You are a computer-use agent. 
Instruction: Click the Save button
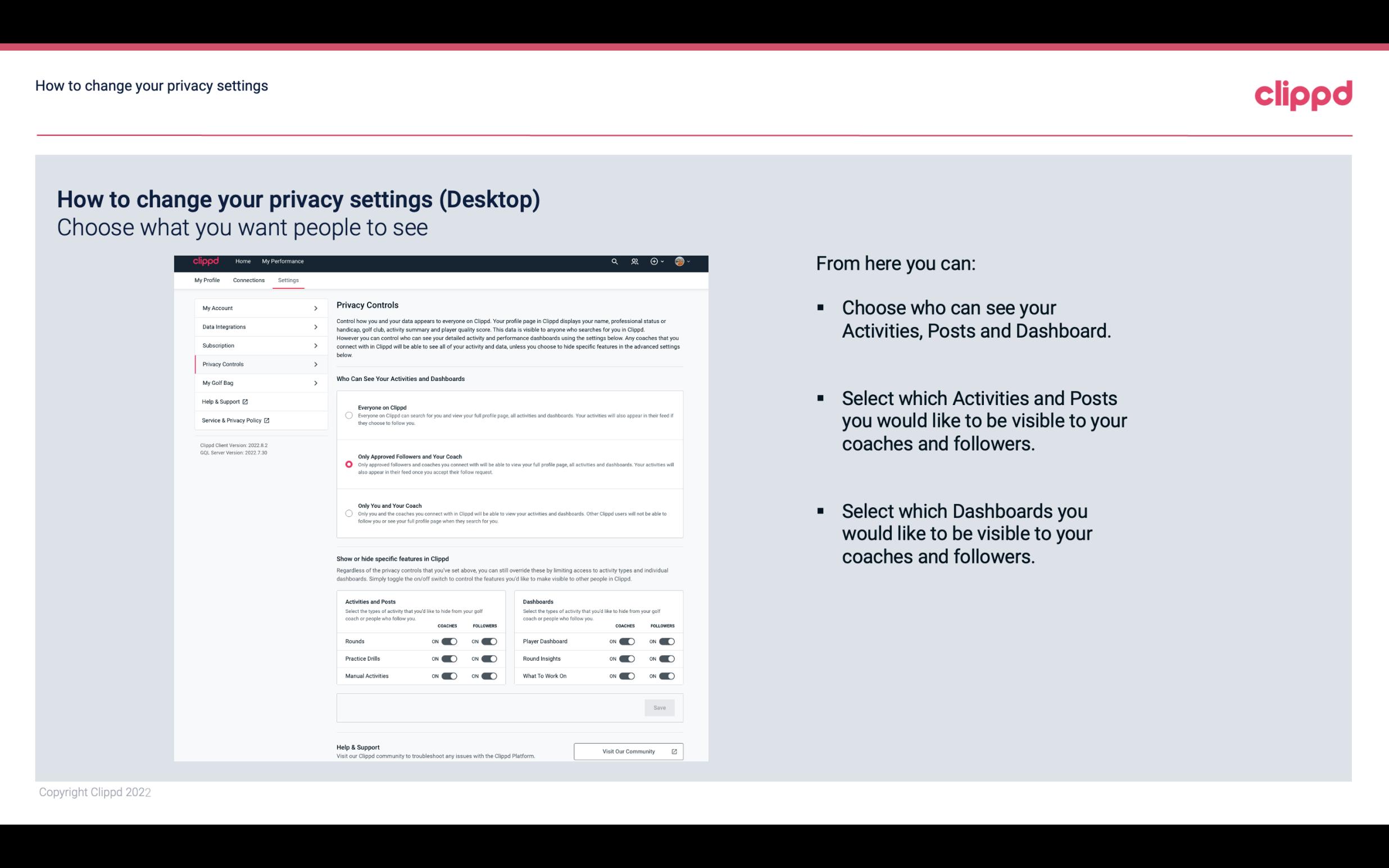[660, 707]
